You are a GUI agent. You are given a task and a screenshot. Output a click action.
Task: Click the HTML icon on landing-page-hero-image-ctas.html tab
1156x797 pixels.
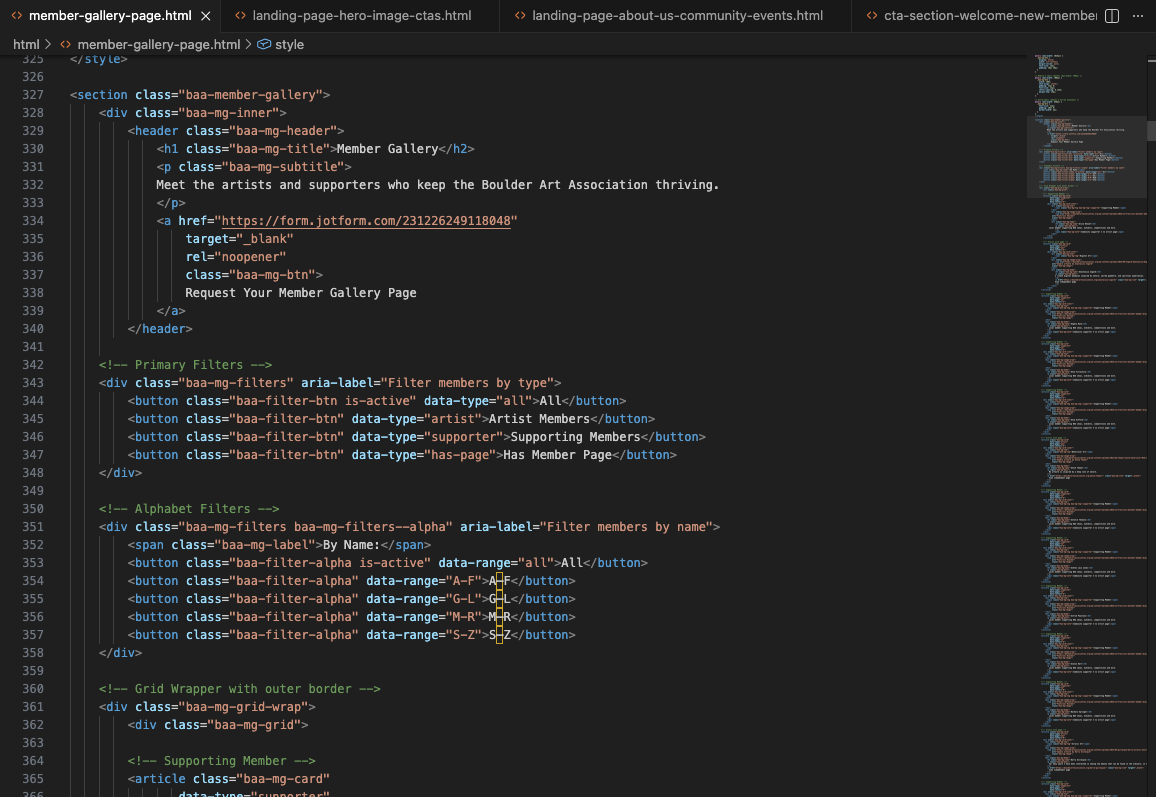[239, 16]
